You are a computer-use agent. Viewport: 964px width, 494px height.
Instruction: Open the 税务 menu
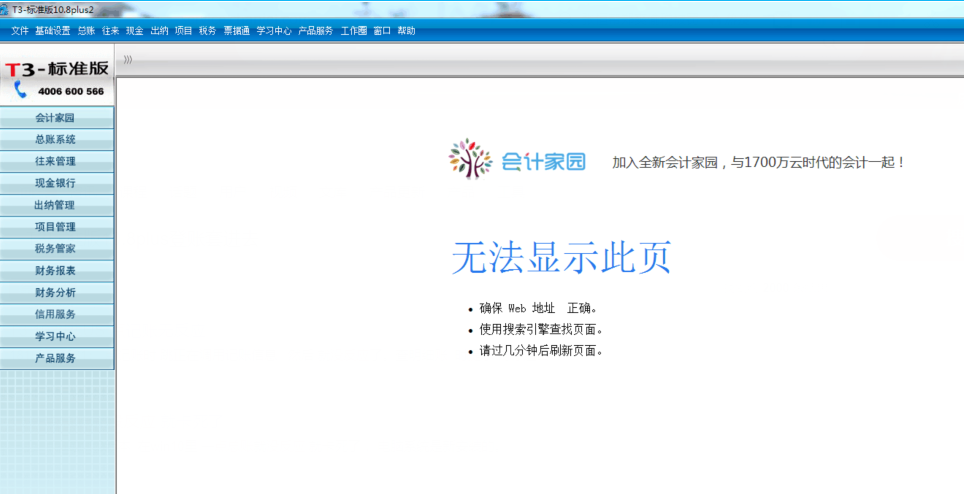[207, 31]
